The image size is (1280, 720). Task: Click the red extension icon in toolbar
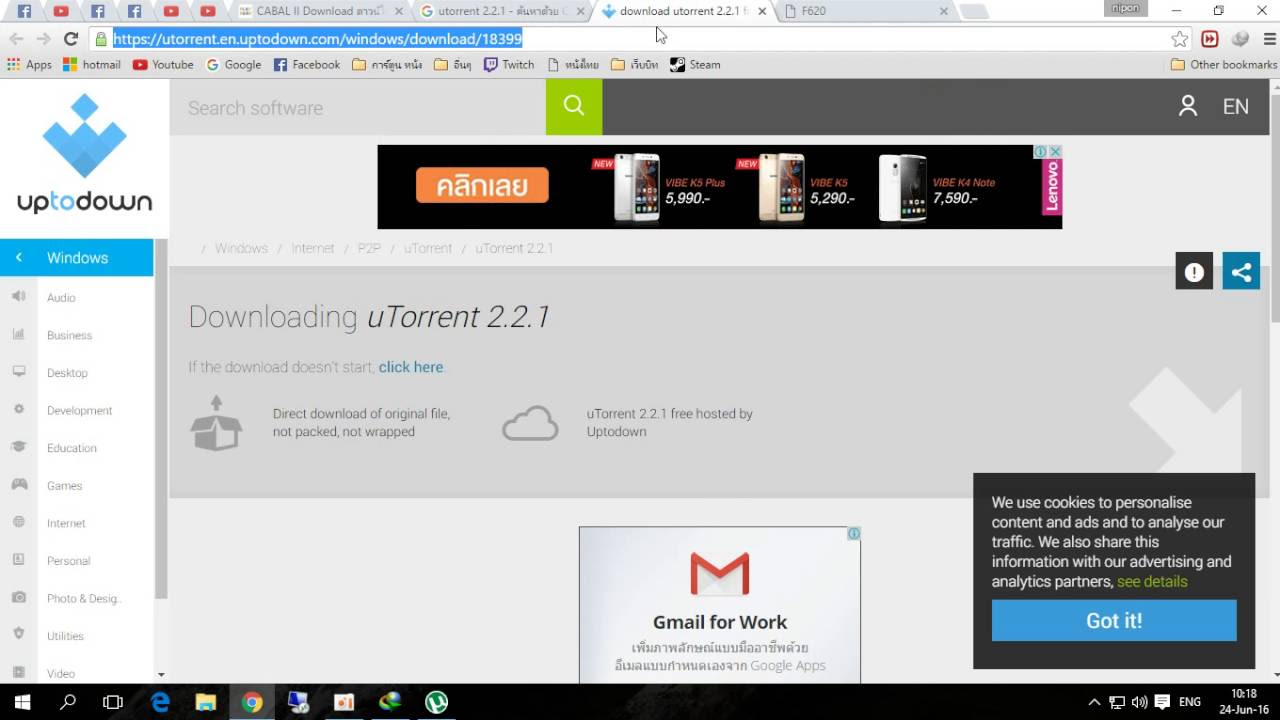coord(1210,39)
